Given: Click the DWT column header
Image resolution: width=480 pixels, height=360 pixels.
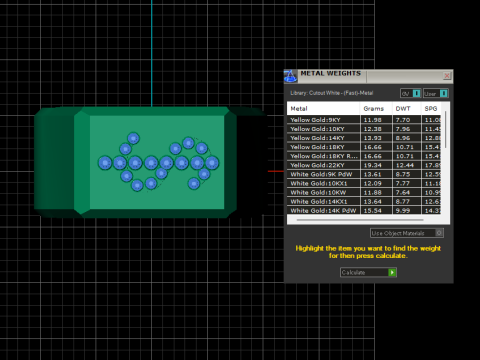Looking at the screenshot, I should 406,108.
